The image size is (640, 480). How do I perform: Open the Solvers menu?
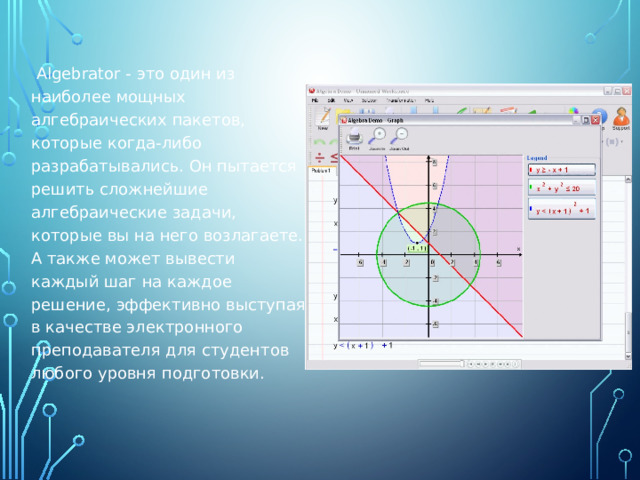point(369,100)
